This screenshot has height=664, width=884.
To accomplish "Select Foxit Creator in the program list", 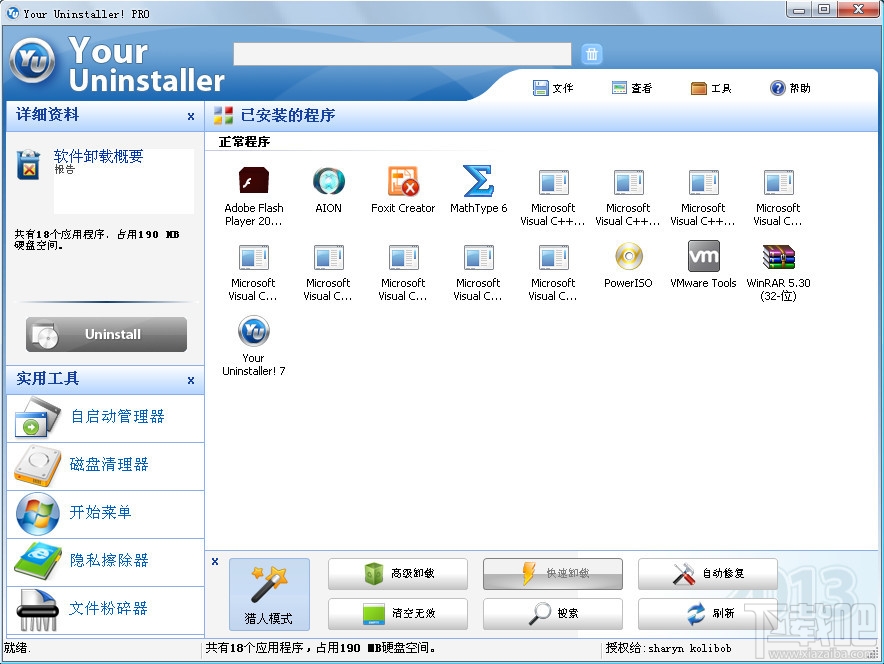I will click(x=403, y=181).
